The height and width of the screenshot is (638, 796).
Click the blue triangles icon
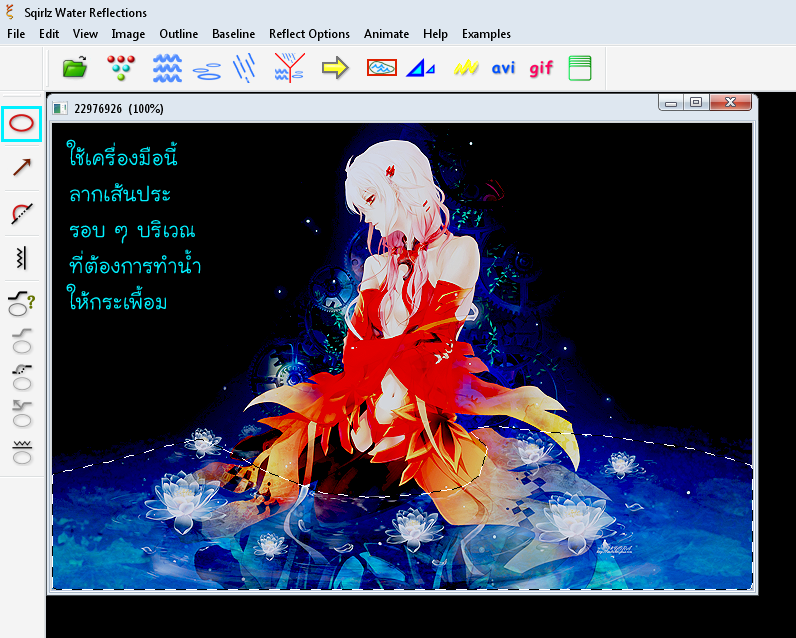pos(421,68)
